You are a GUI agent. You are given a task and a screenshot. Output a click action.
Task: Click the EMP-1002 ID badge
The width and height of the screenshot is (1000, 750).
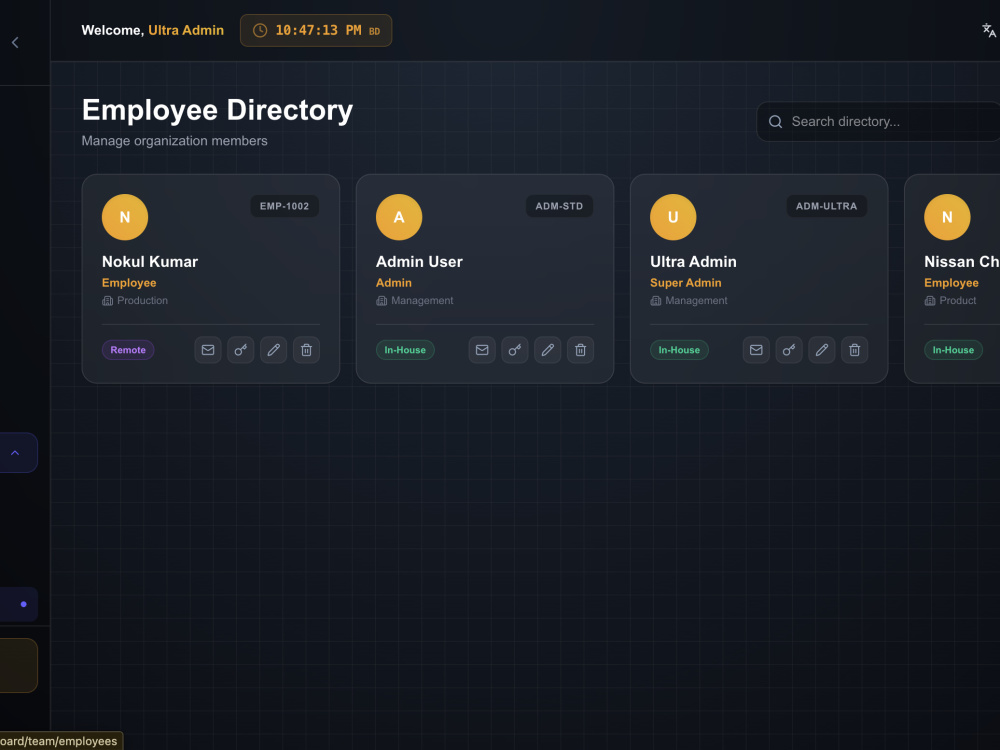[284, 206]
